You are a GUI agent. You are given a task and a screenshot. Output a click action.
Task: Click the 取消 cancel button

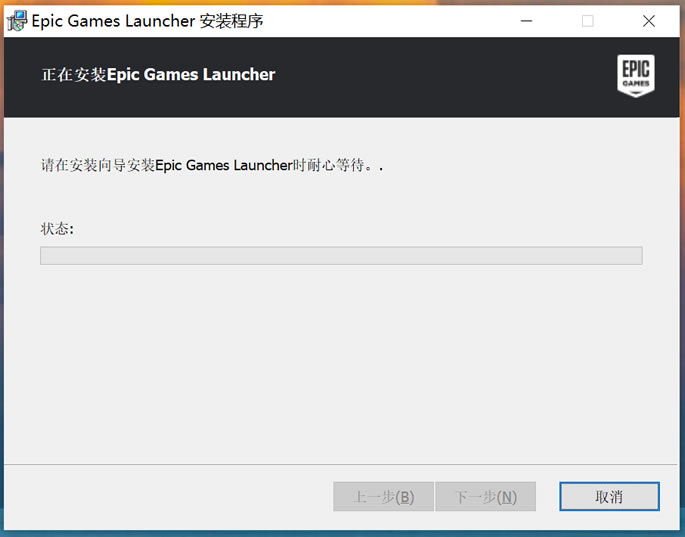tap(609, 496)
